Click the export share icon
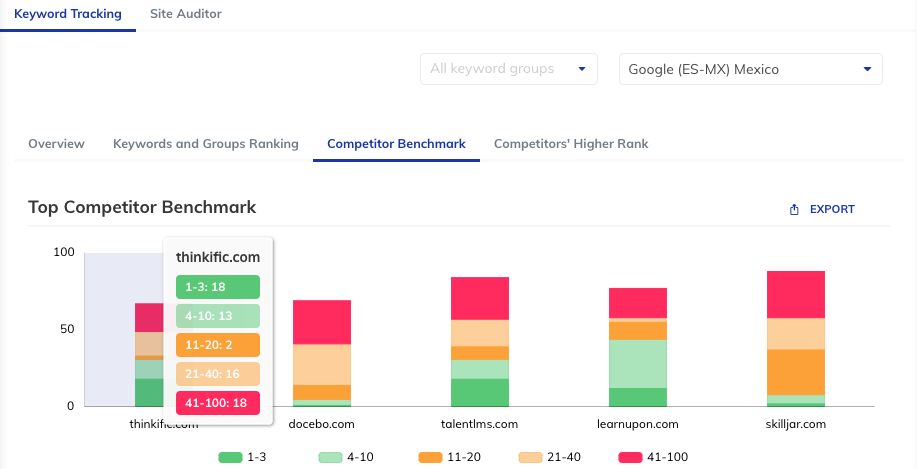Screen dimensions: 917x469 coord(794,209)
